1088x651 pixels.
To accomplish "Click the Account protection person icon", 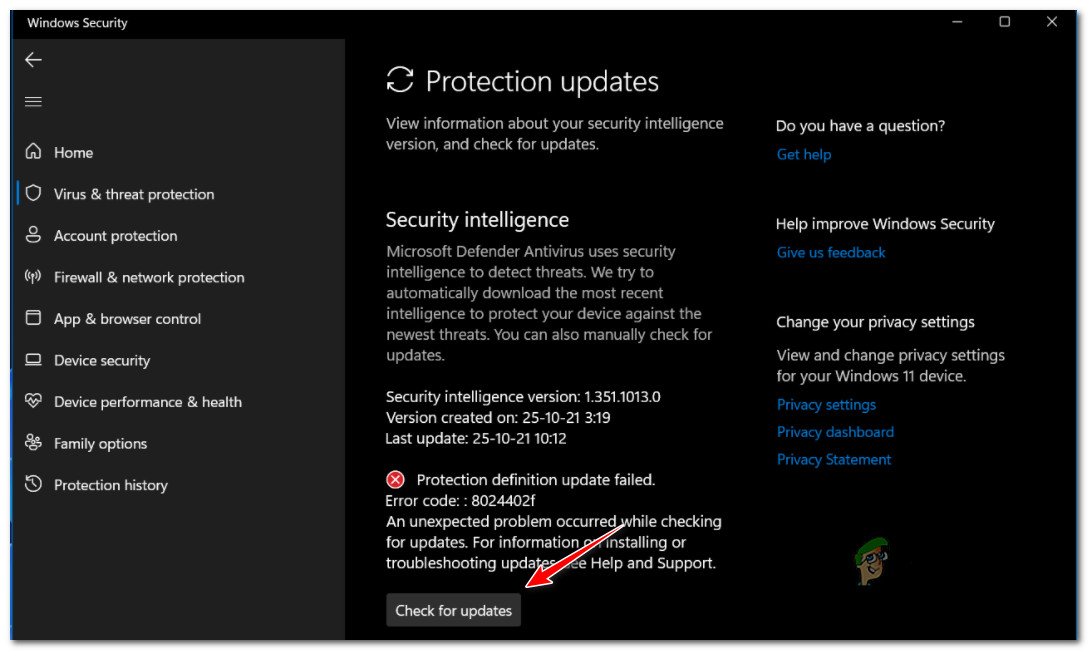I will [x=34, y=236].
